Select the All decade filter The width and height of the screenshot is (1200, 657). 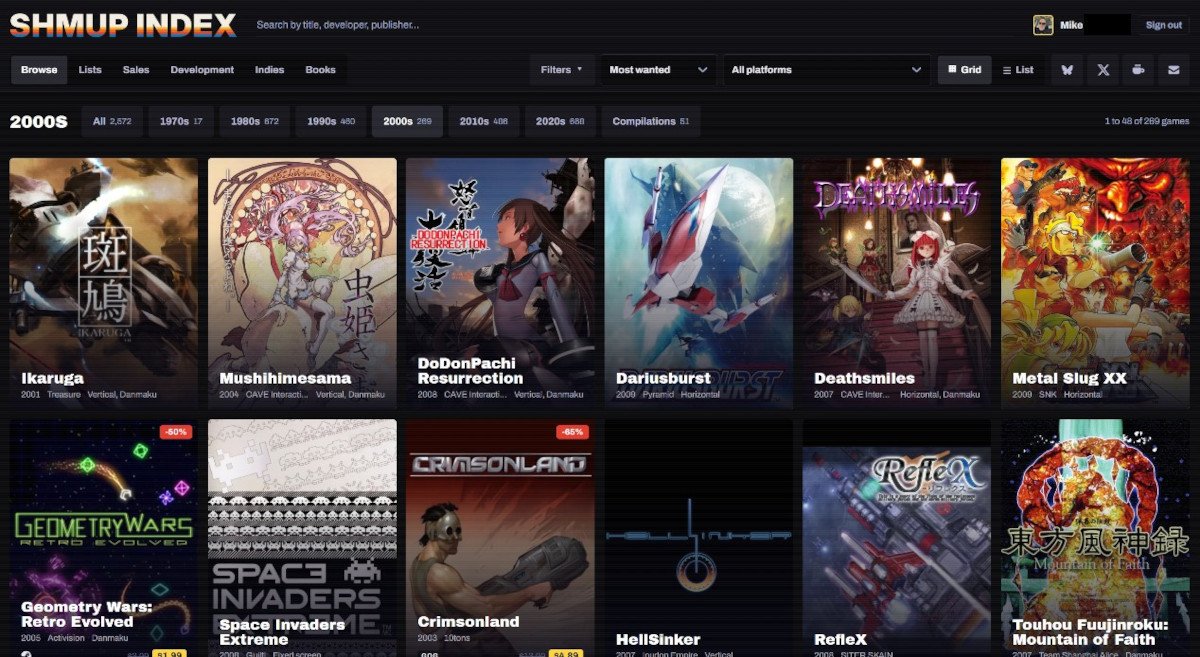(112, 121)
